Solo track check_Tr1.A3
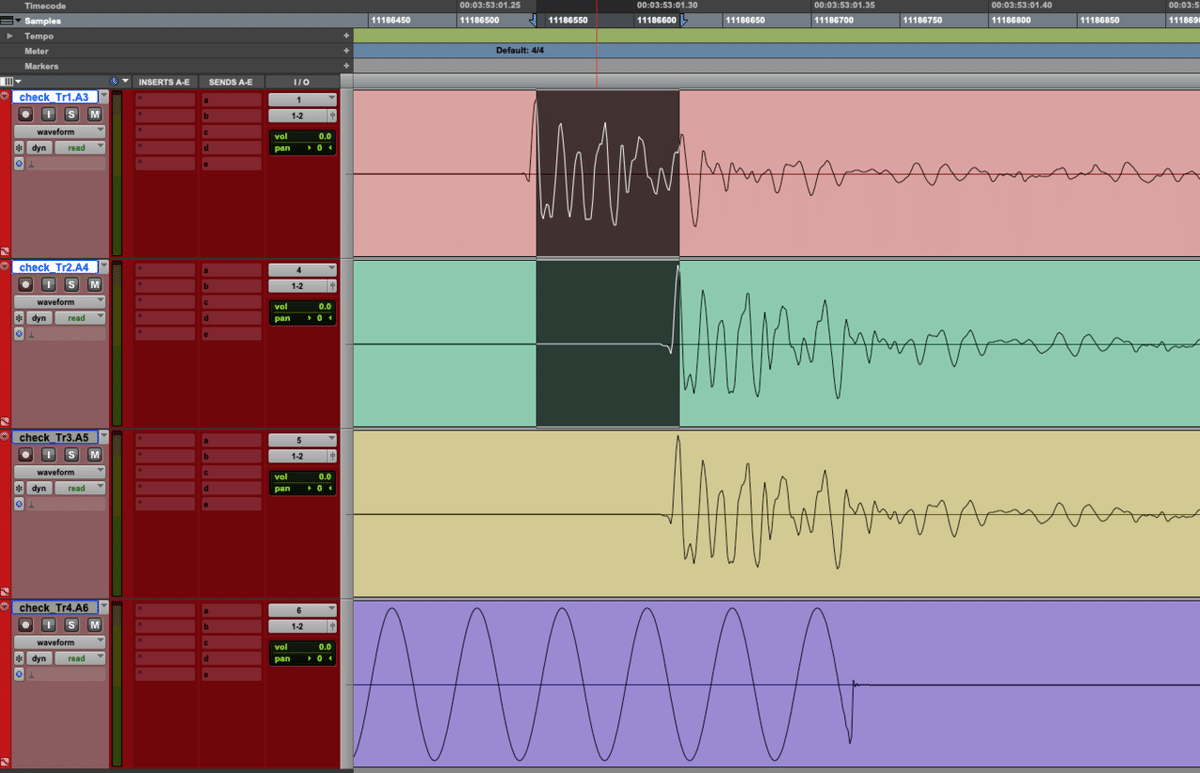This screenshot has height=773, width=1200. click(x=72, y=115)
